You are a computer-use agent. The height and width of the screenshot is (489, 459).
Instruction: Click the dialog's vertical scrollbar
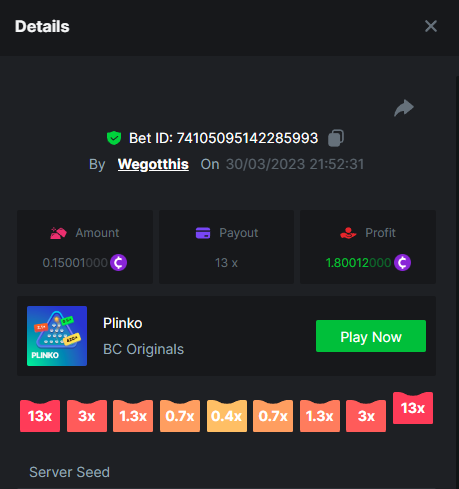(457, 282)
